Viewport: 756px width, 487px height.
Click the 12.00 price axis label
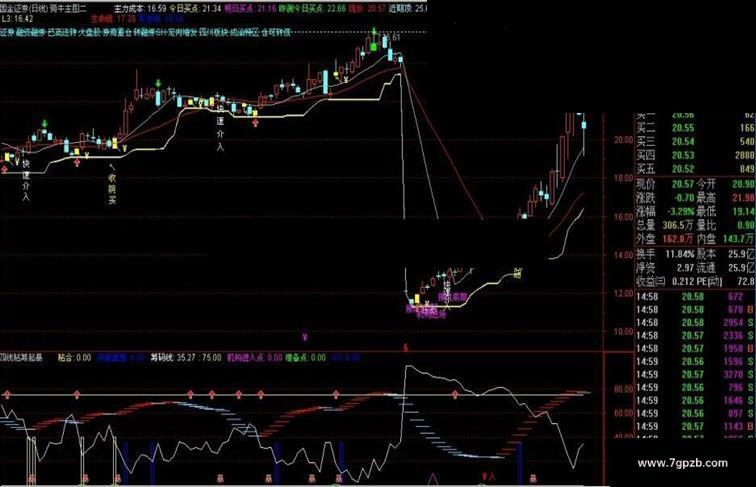coord(623,293)
